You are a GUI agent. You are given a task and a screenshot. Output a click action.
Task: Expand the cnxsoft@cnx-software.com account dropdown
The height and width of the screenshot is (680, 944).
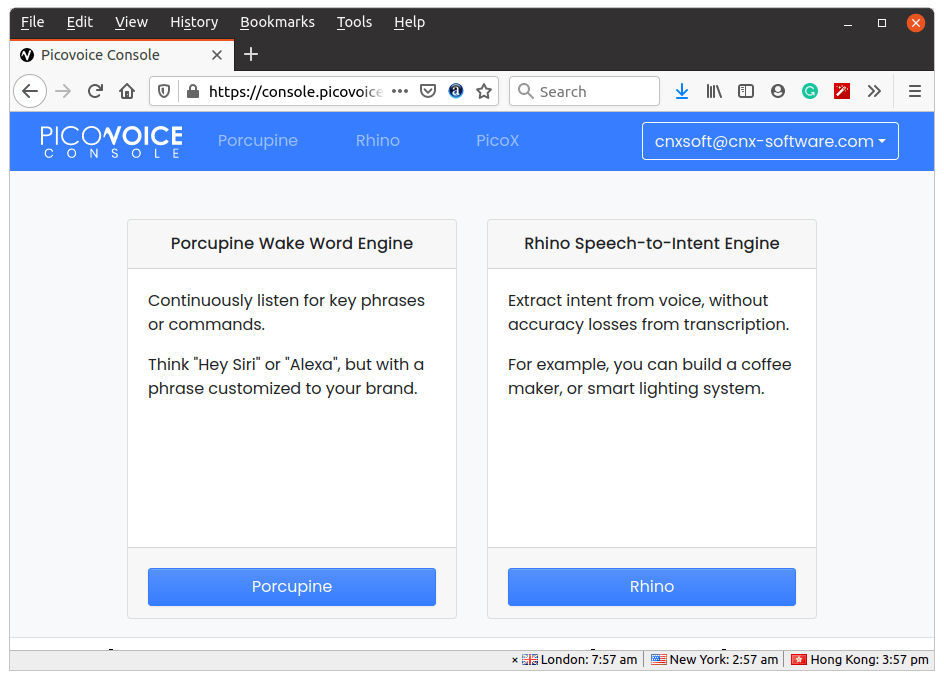[x=770, y=141]
